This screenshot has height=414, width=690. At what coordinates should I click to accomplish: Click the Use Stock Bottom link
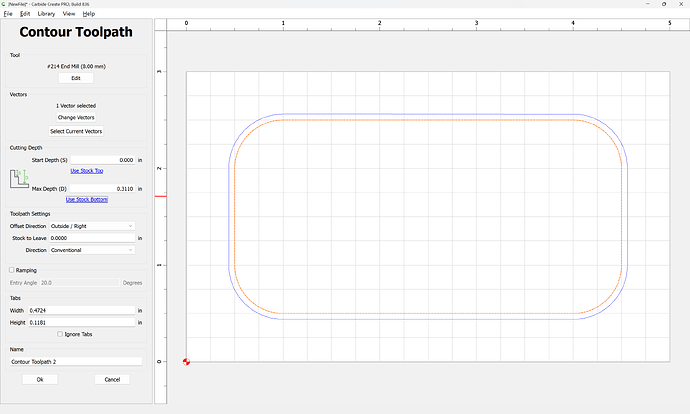pos(86,199)
